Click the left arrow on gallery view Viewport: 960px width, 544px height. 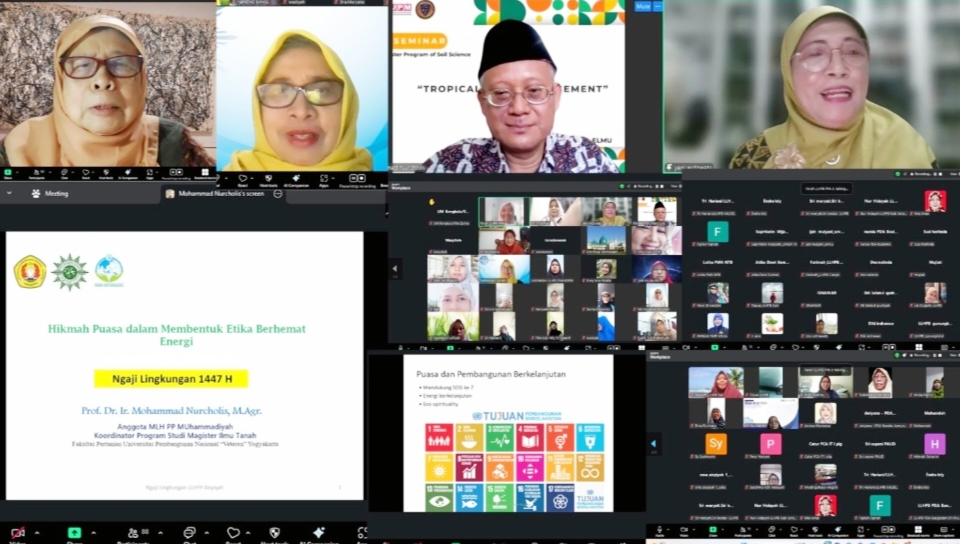coord(395,269)
